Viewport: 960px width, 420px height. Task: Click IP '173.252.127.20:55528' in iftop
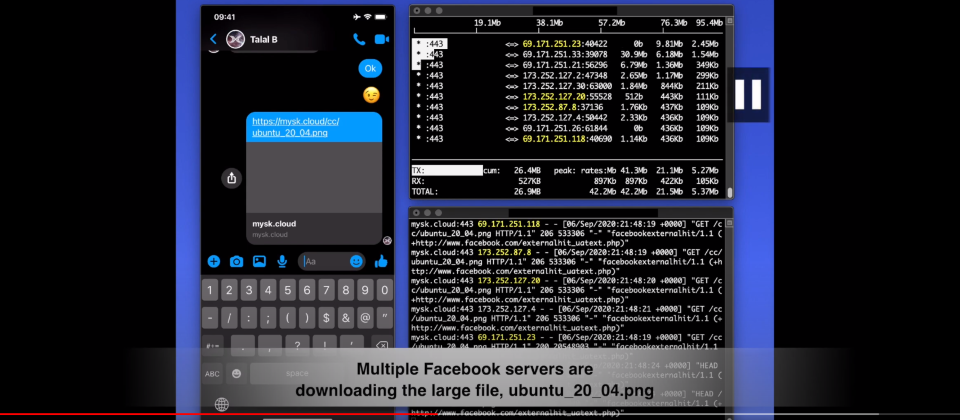coord(567,97)
